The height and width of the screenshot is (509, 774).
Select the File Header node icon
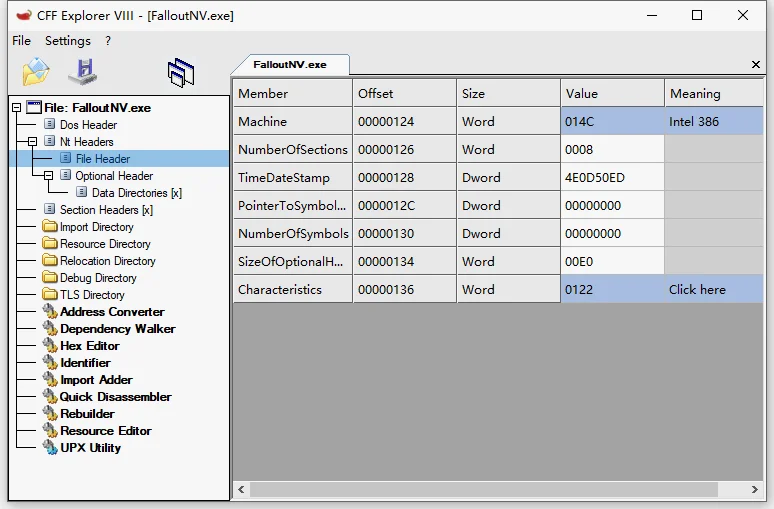coord(65,158)
